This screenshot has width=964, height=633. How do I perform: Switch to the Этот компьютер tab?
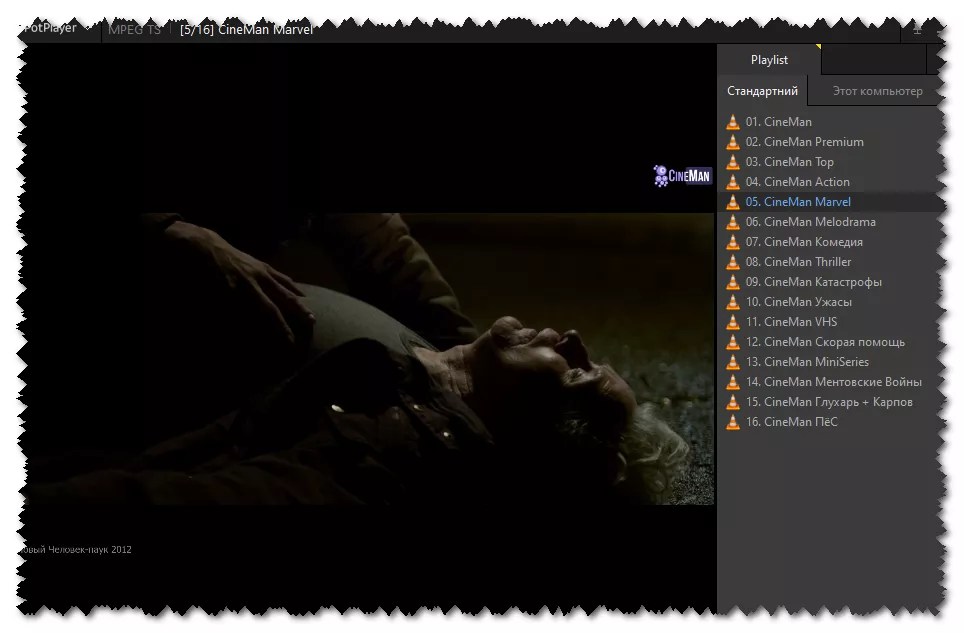pos(877,91)
